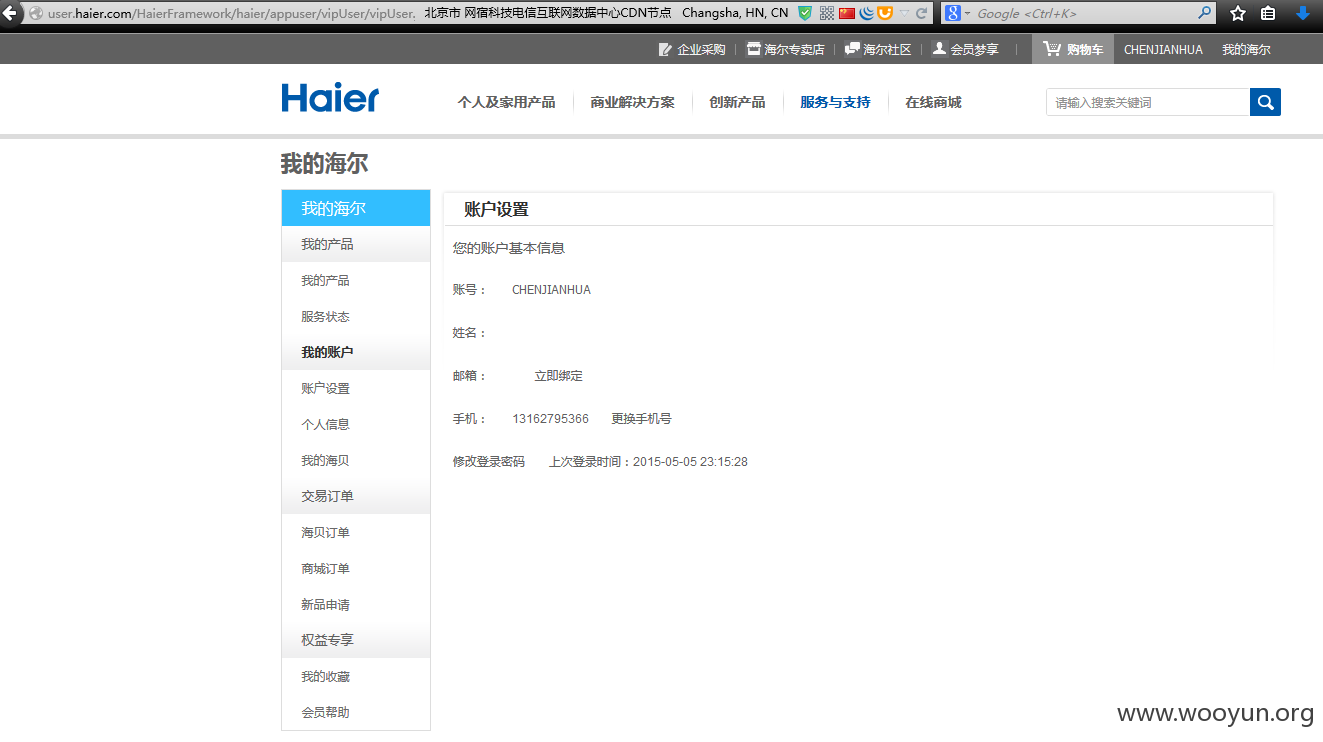This screenshot has height=742, width=1323.
Task: Click the site globe icon beside the URL
Action: 36,13
